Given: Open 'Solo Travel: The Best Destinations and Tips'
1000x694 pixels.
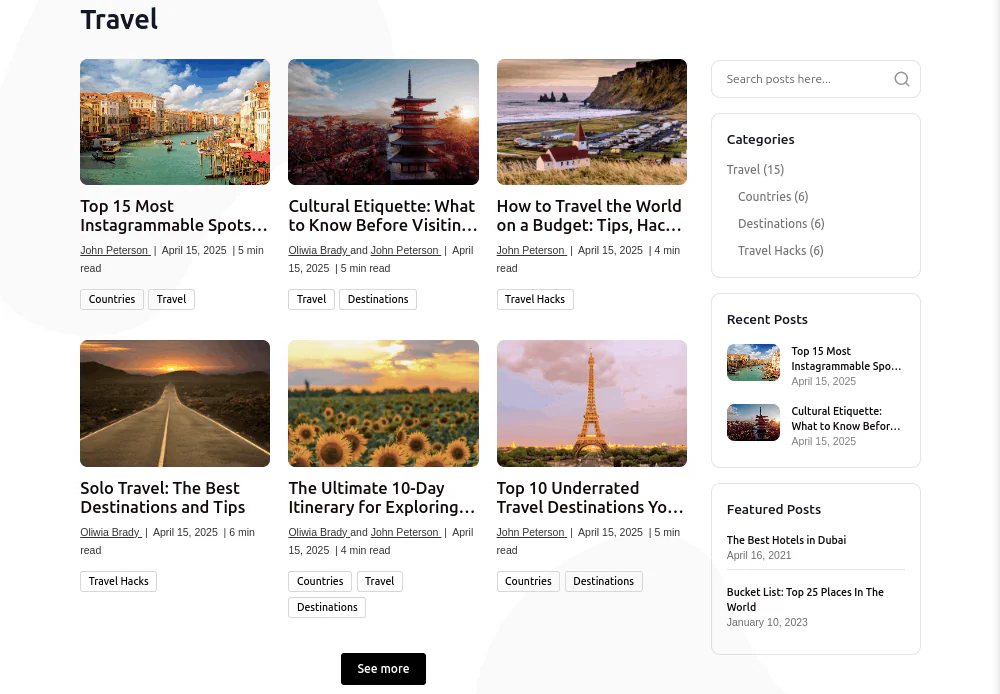Looking at the screenshot, I should [x=163, y=498].
